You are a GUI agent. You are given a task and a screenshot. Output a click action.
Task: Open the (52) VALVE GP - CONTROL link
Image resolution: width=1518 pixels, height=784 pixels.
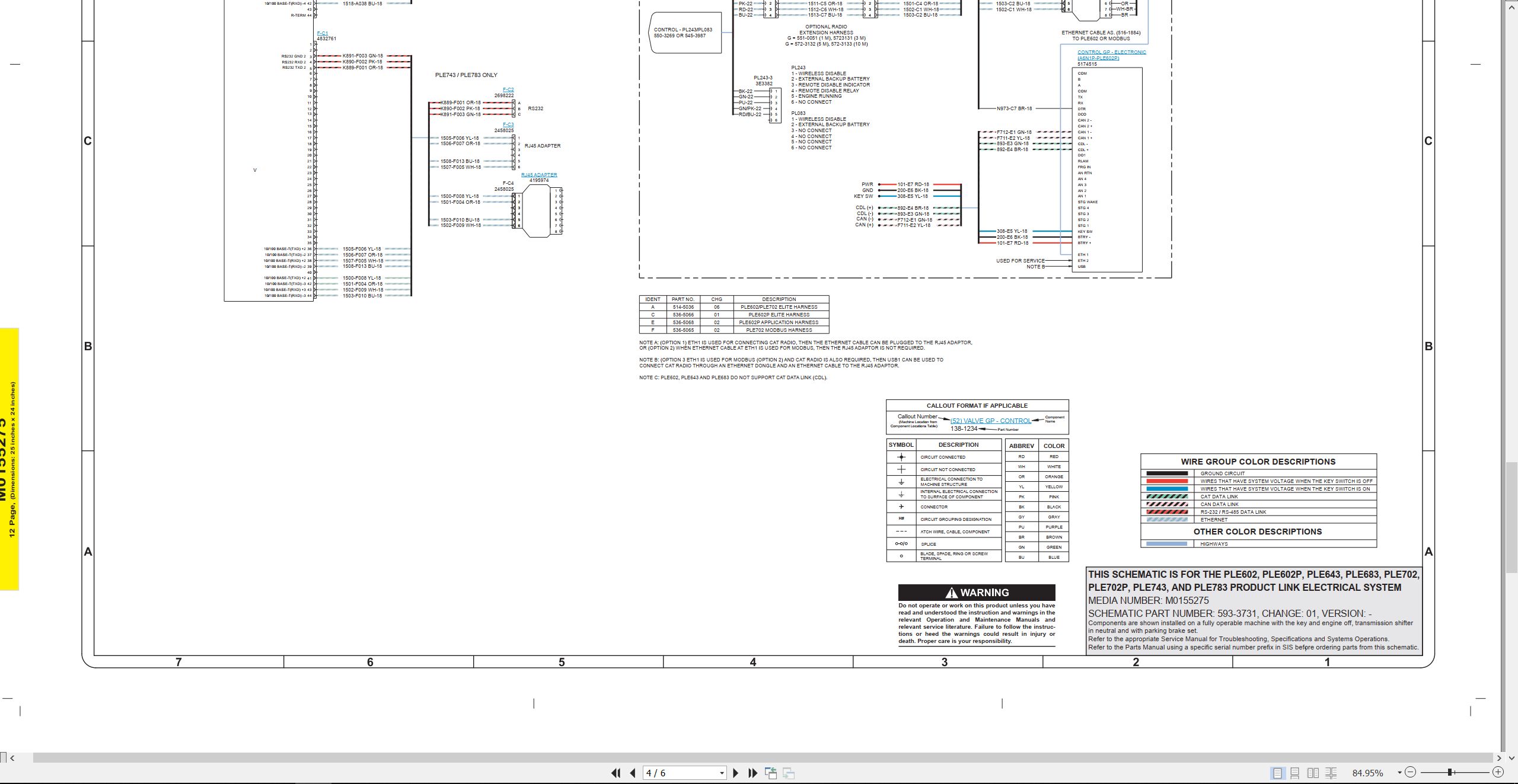[x=991, y=421]
